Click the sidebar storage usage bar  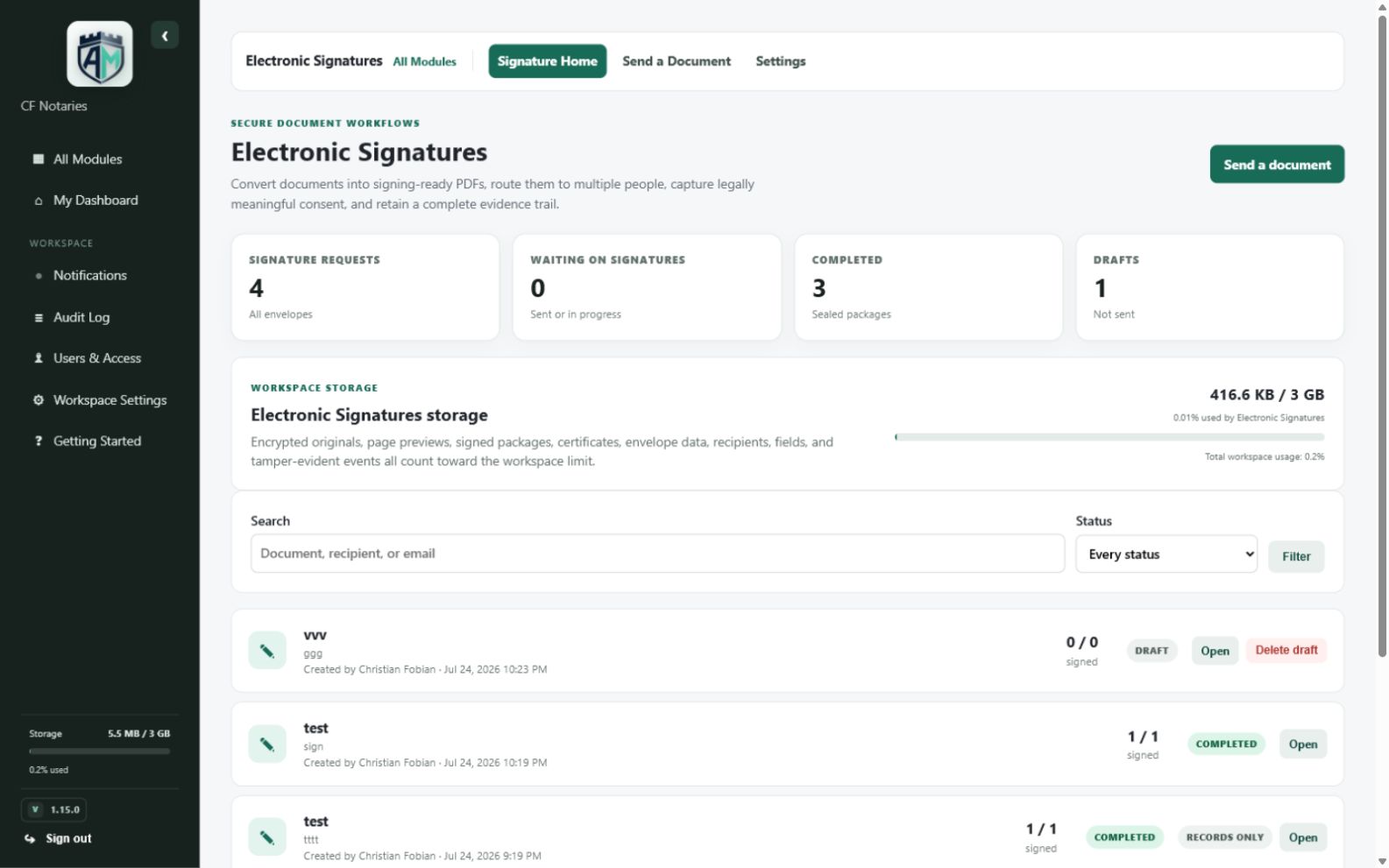pos(99,752)
